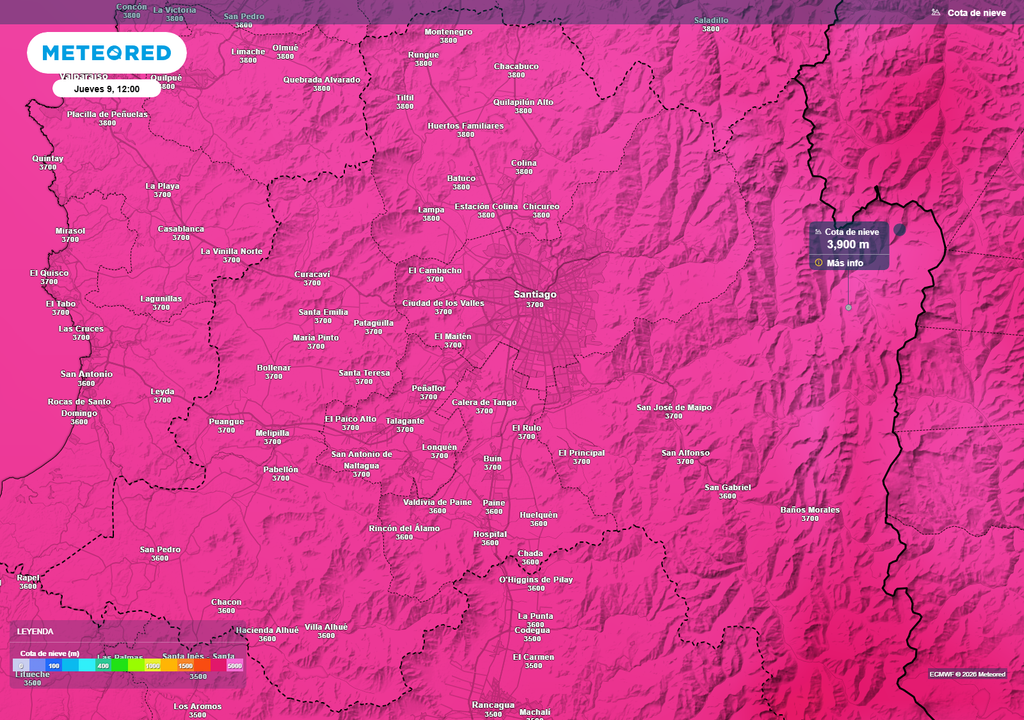
Task: Click the Huelquén label
Action: (x=538, y=515)
